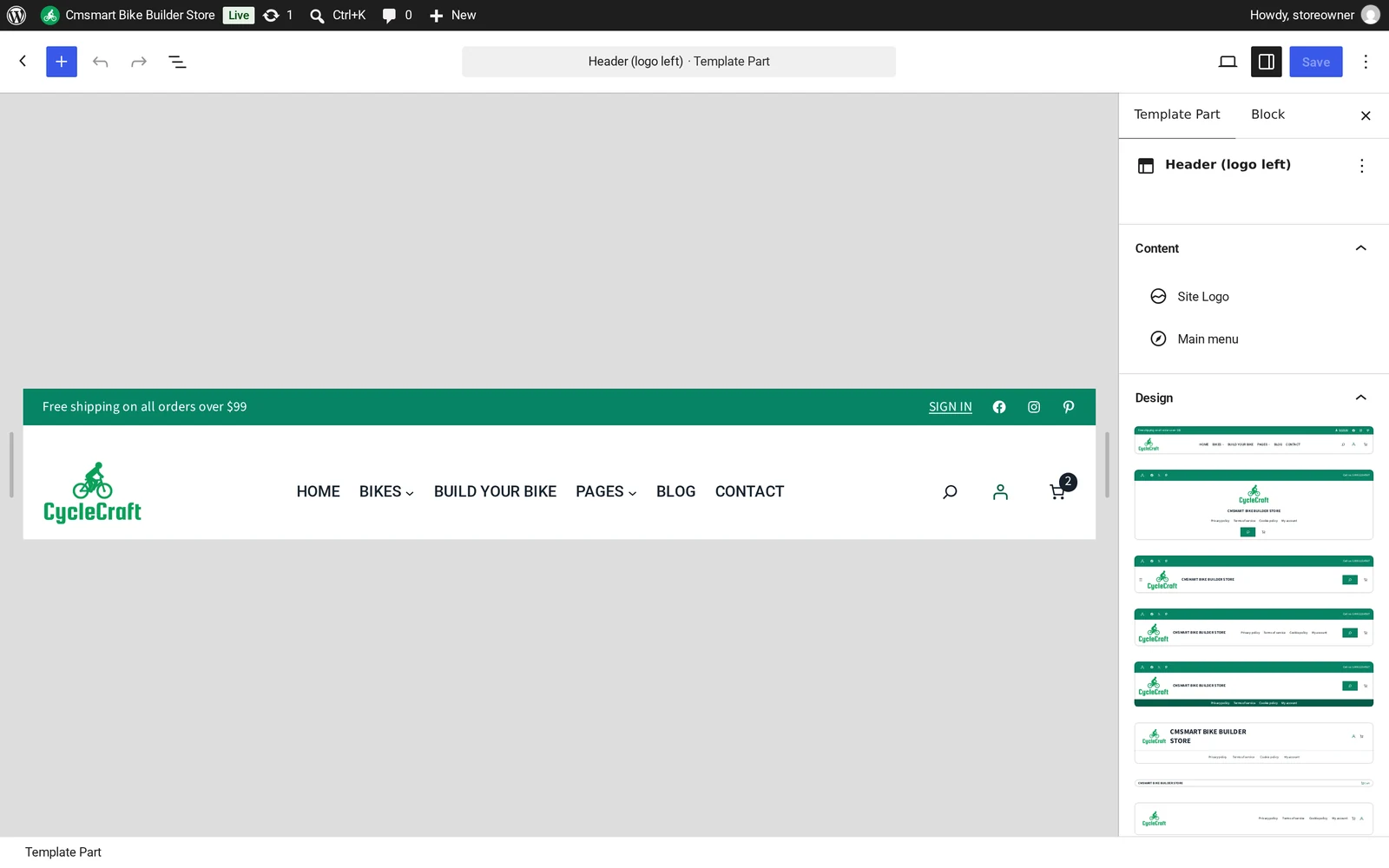1389x868 pixels.
Task: Click the WordPress logo in admin bar
Action: pos(16,15)
